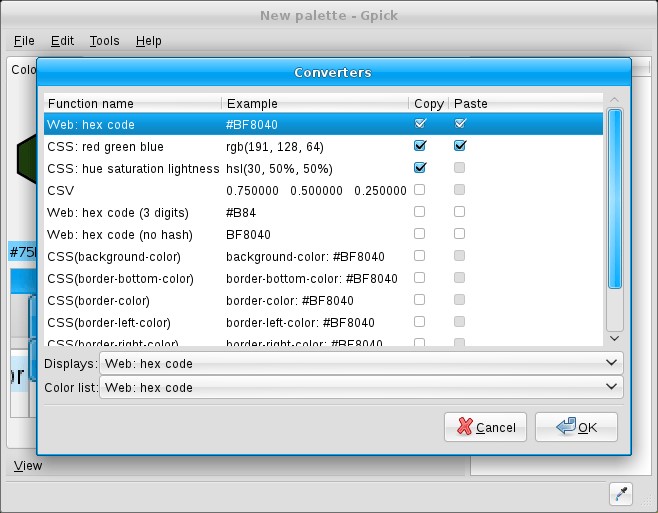Enable Paste for Web: hex code (3 digits)

(x=460, y=212)
